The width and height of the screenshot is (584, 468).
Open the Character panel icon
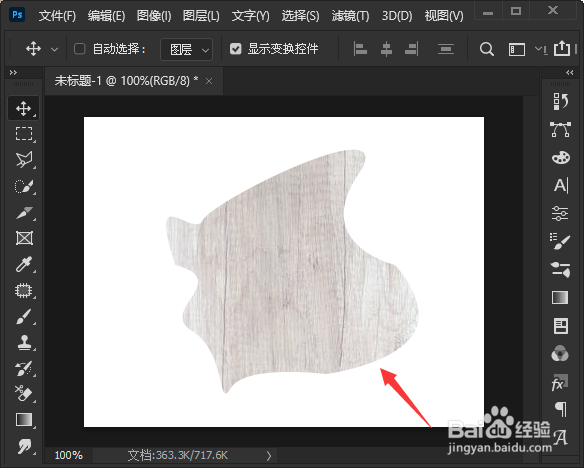[561, 185]
